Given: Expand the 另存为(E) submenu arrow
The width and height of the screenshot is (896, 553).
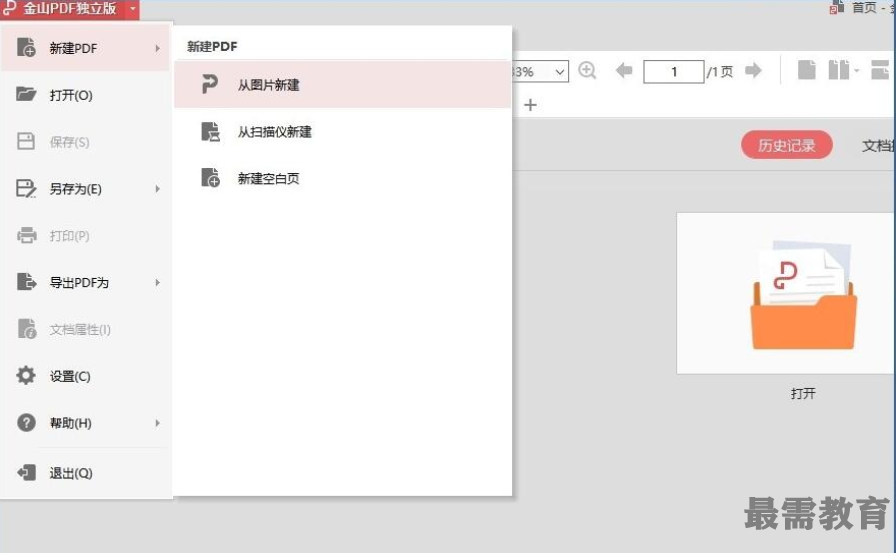Looking at the screenshot, I should click(158, 189).
